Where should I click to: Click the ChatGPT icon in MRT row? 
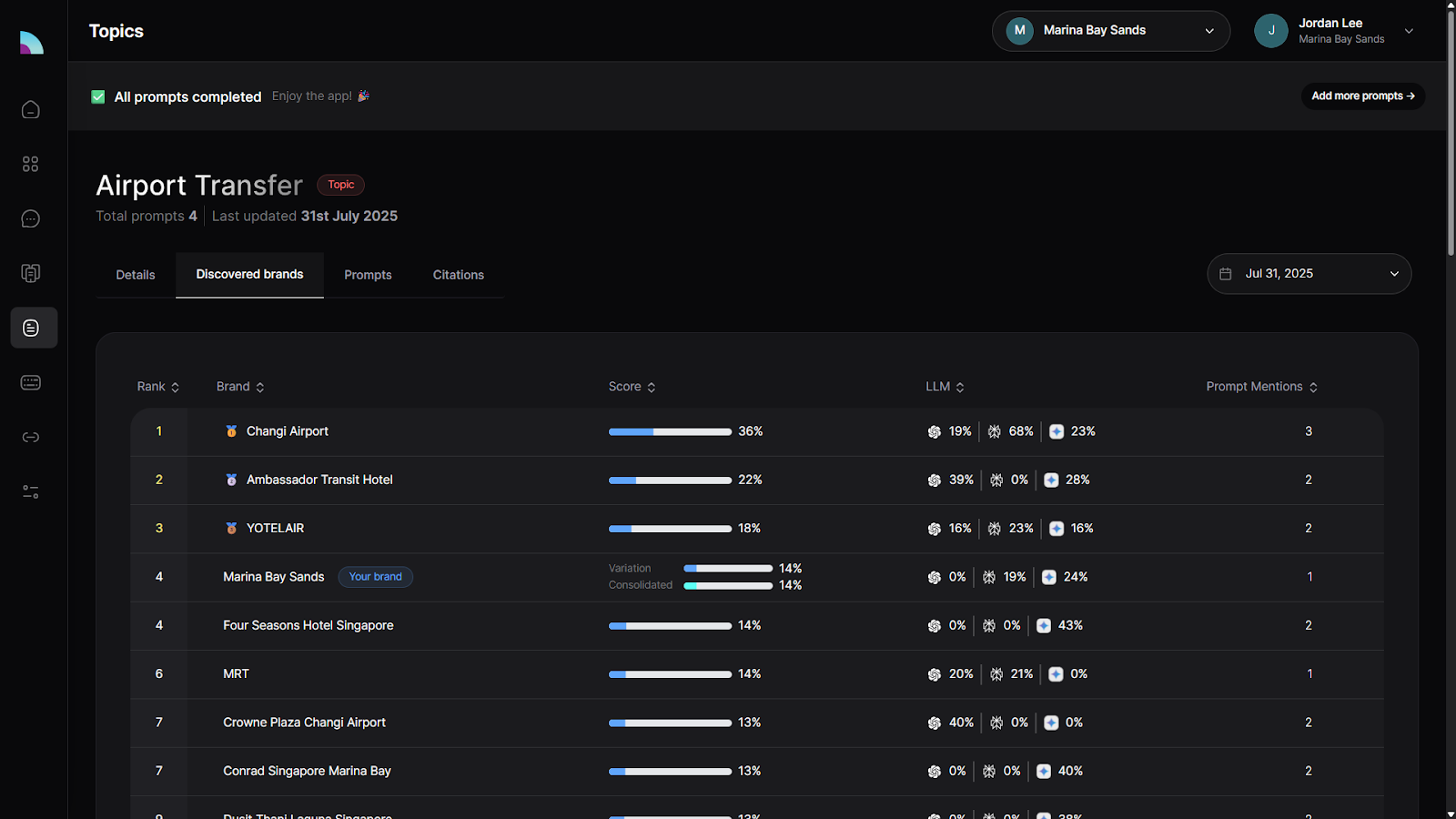pyautogui.click(x=935, y=674)
